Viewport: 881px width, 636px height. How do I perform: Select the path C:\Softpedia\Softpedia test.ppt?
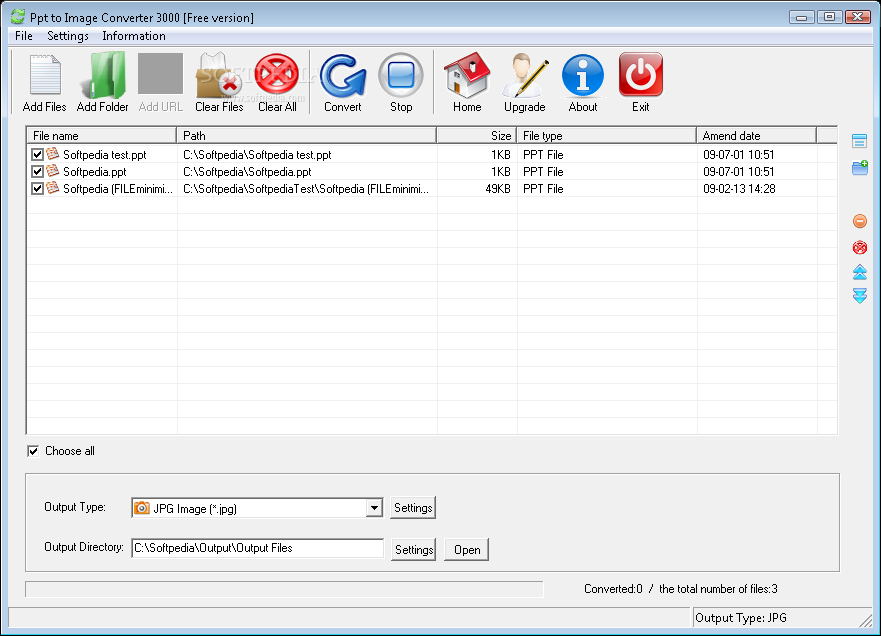(x=257, y=155)
